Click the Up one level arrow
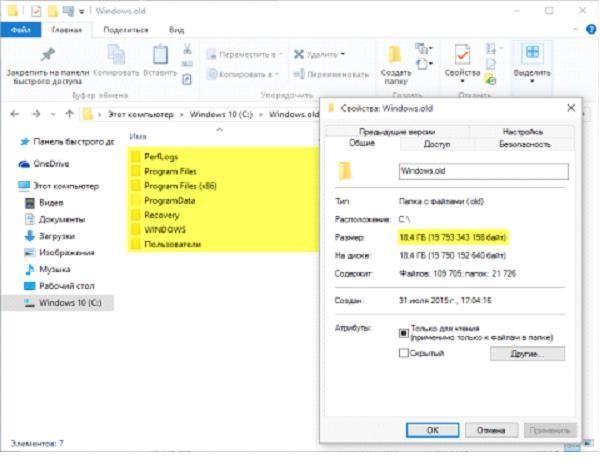This screenshot has width=600, height=471. pos(69,114)
